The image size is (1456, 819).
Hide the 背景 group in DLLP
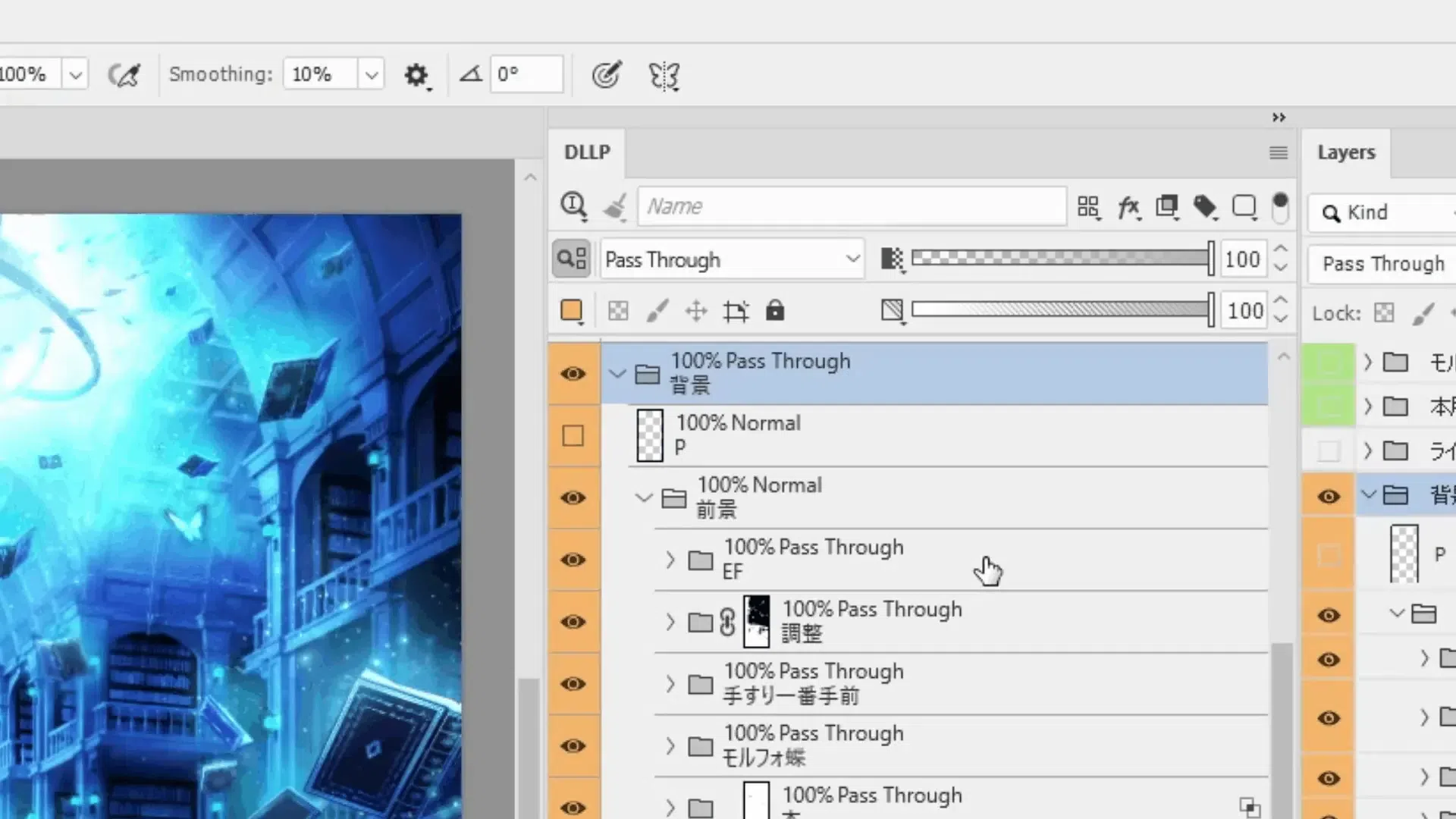click(573, 374)
